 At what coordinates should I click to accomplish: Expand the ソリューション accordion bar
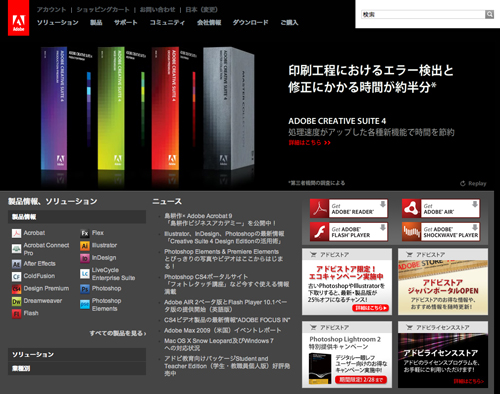point(77,354)
